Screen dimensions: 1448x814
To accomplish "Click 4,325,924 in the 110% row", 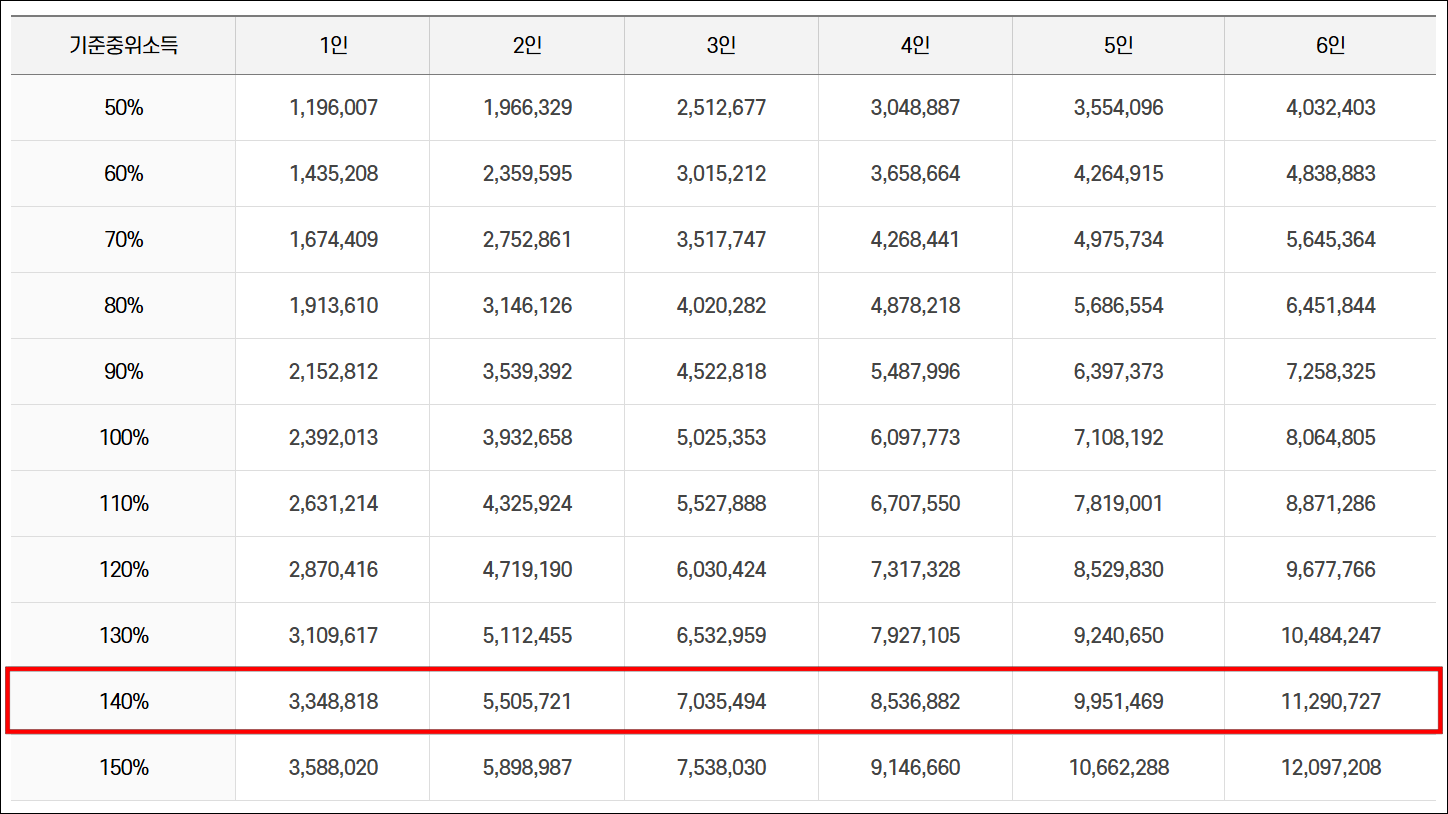I will click(x=528, y=504).
